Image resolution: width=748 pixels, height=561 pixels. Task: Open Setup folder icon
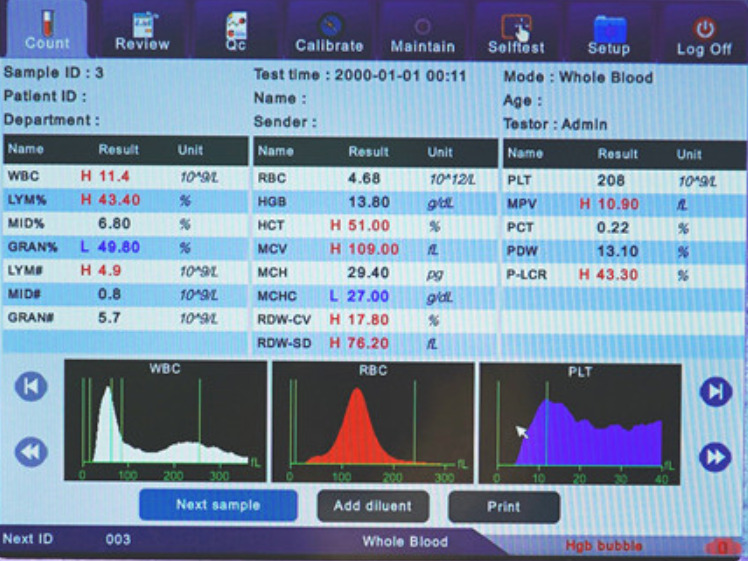tap(608, 31)
